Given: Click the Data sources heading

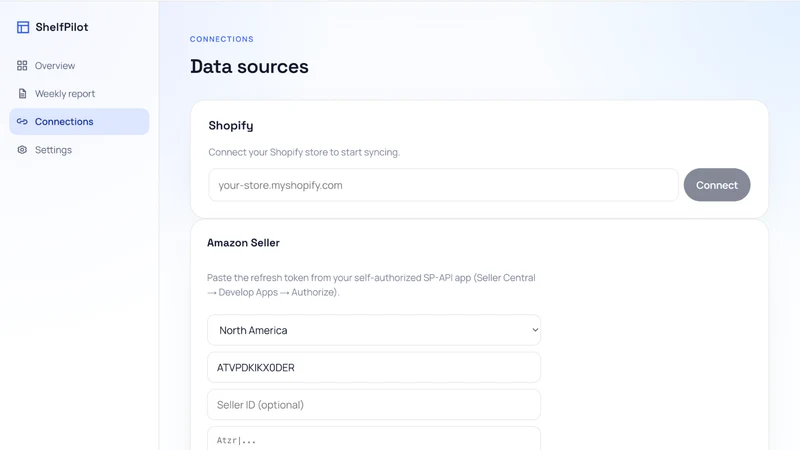Looking at the screenshot, I should (249, 67).
